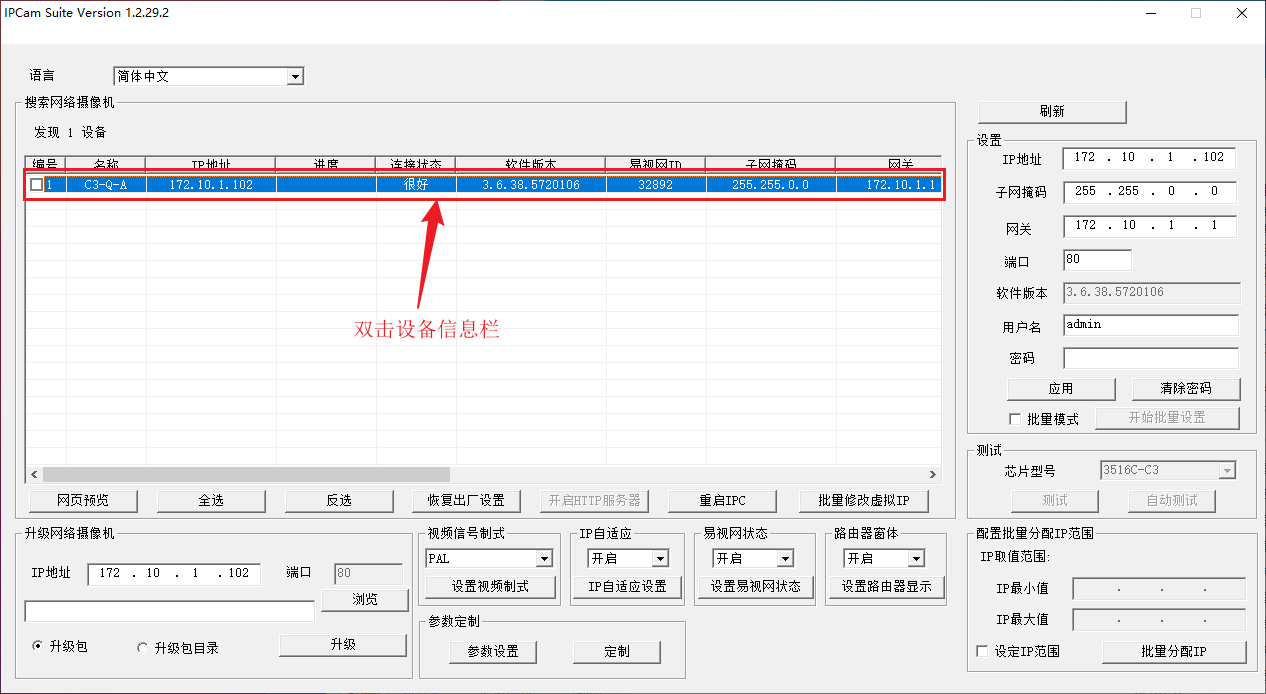The height and width of the screenshot is (694, 1266).
Task: Click the empty 密码 password field
Action: point(1150,358)
